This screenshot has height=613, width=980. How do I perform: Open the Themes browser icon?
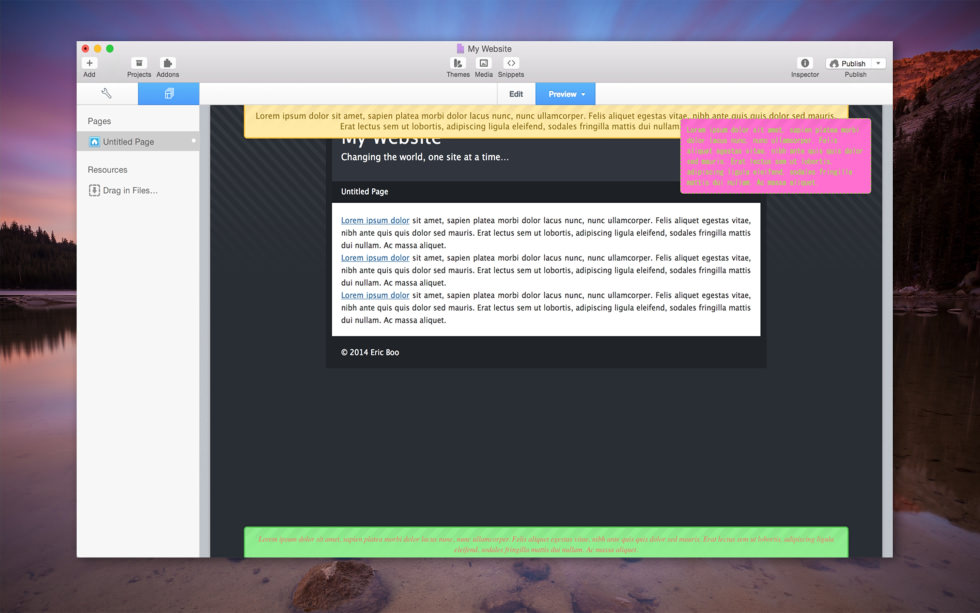click(458, 63)
